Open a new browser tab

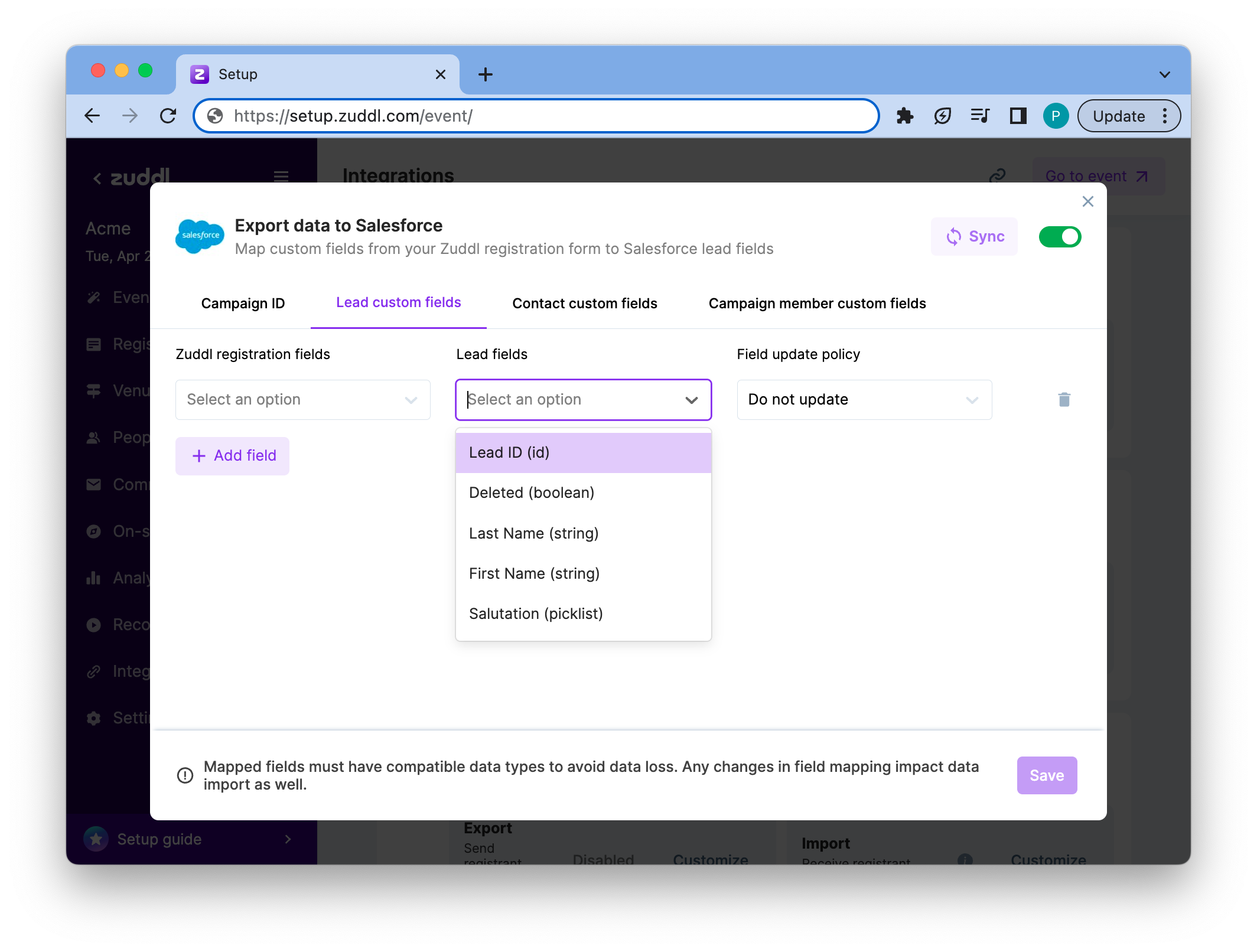(x=485, y=74)
